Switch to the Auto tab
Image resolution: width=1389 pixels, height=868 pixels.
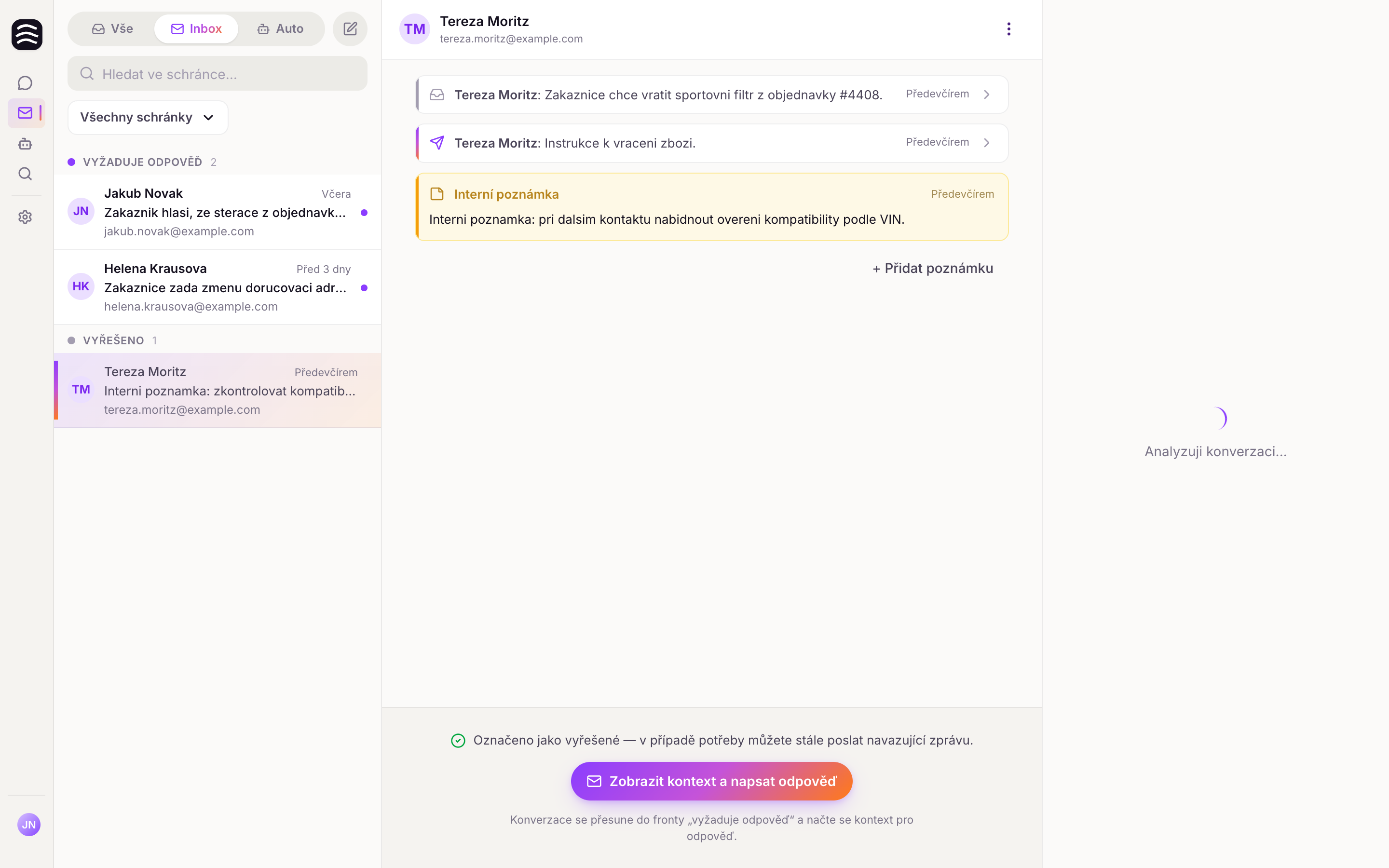click(x=280, y=29)
